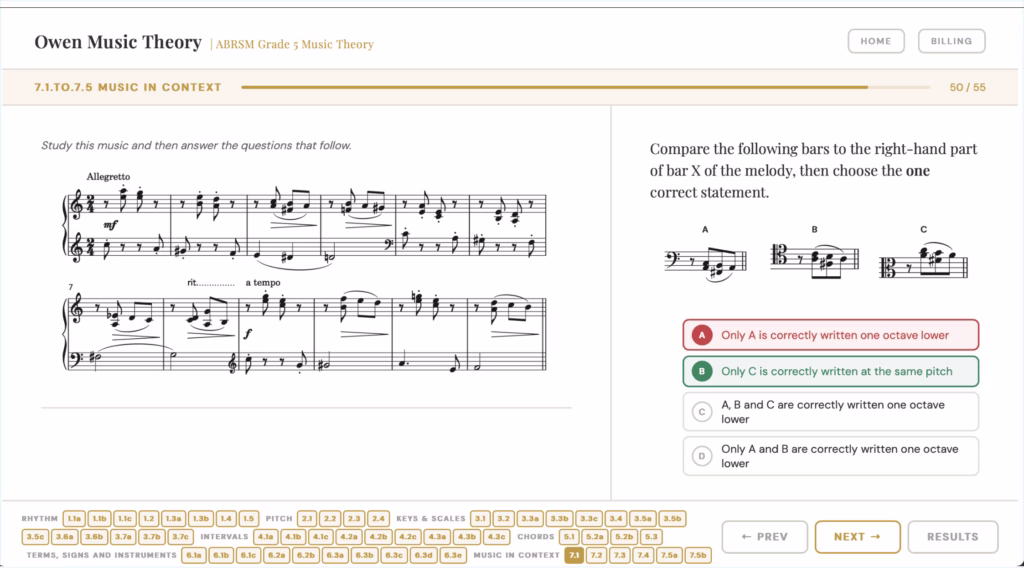Open section 3.7b

(152, 537)
